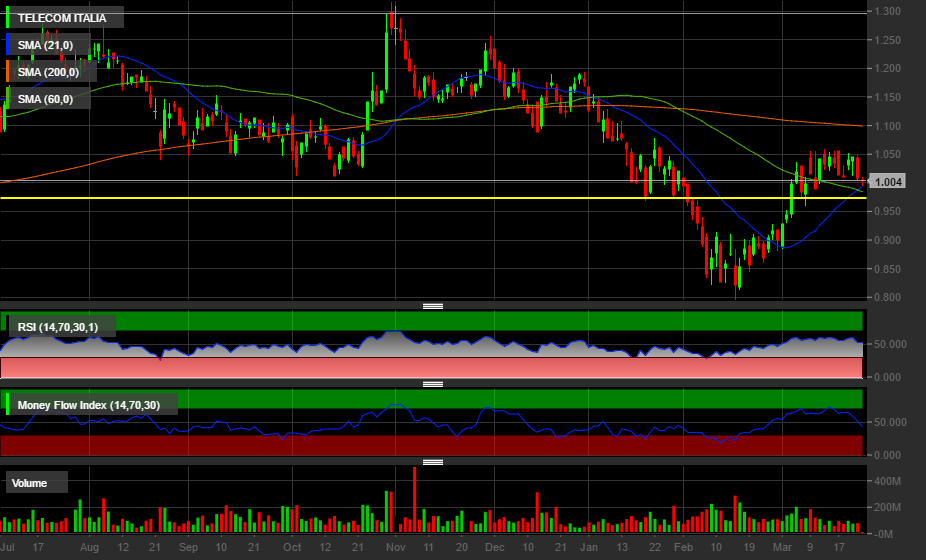Click the -0M volume axis label
The height and width of the screenshot is (560, 926).
coord(883,534)
